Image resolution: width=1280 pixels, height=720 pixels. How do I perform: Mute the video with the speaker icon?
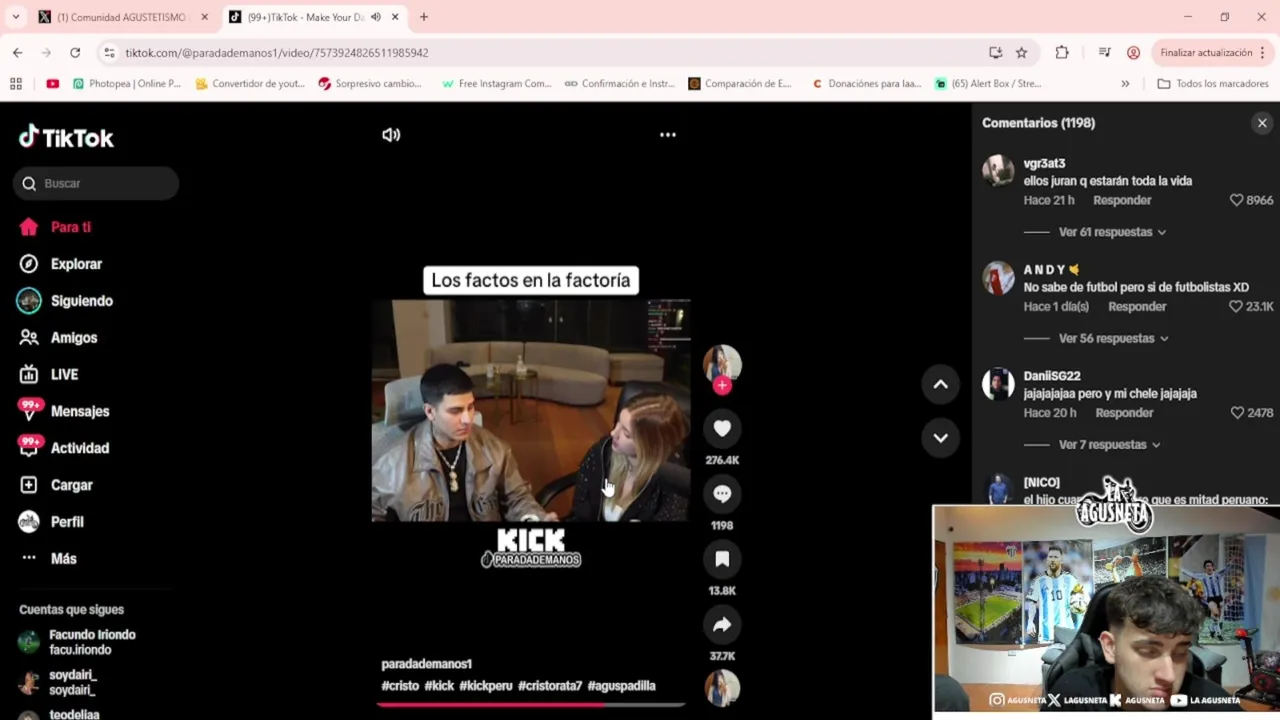pos(391,135)
